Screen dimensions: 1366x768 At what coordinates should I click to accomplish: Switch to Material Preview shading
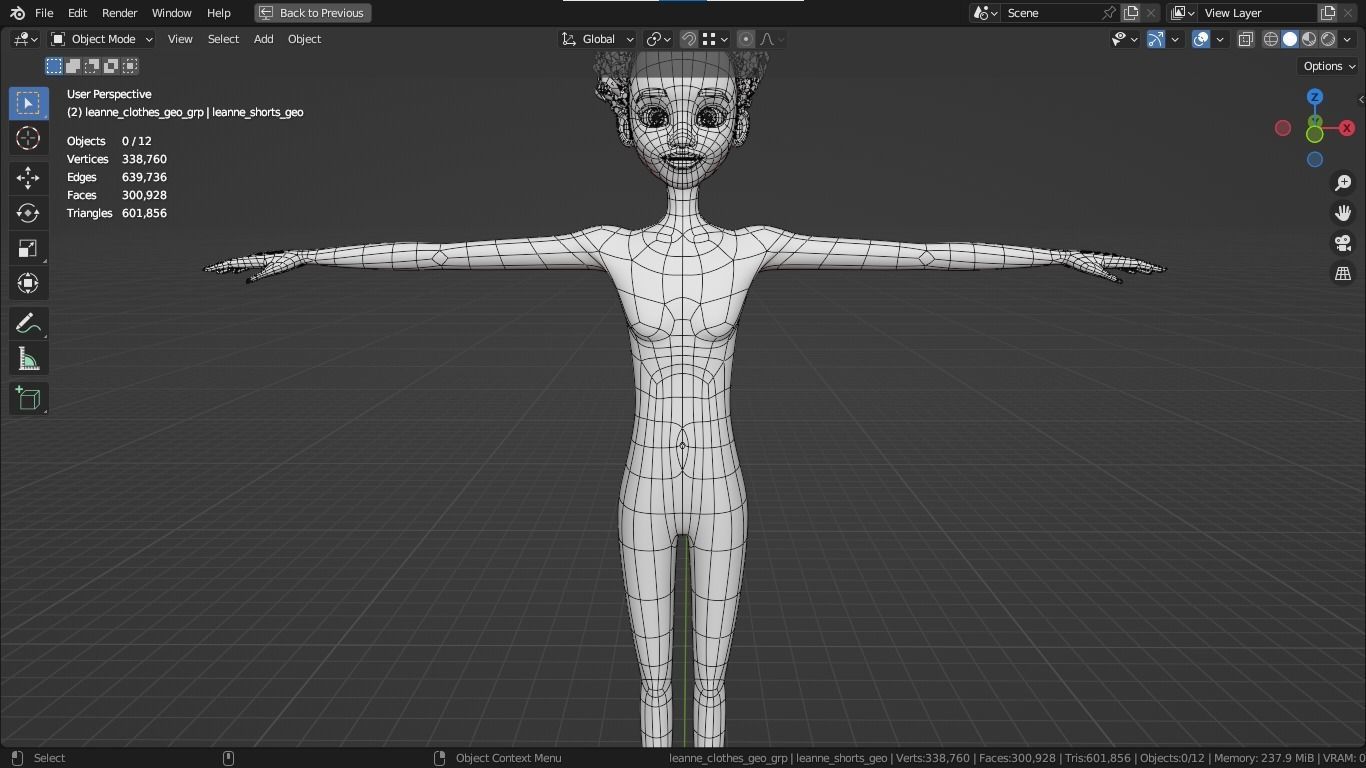(x=1309, y=39)
